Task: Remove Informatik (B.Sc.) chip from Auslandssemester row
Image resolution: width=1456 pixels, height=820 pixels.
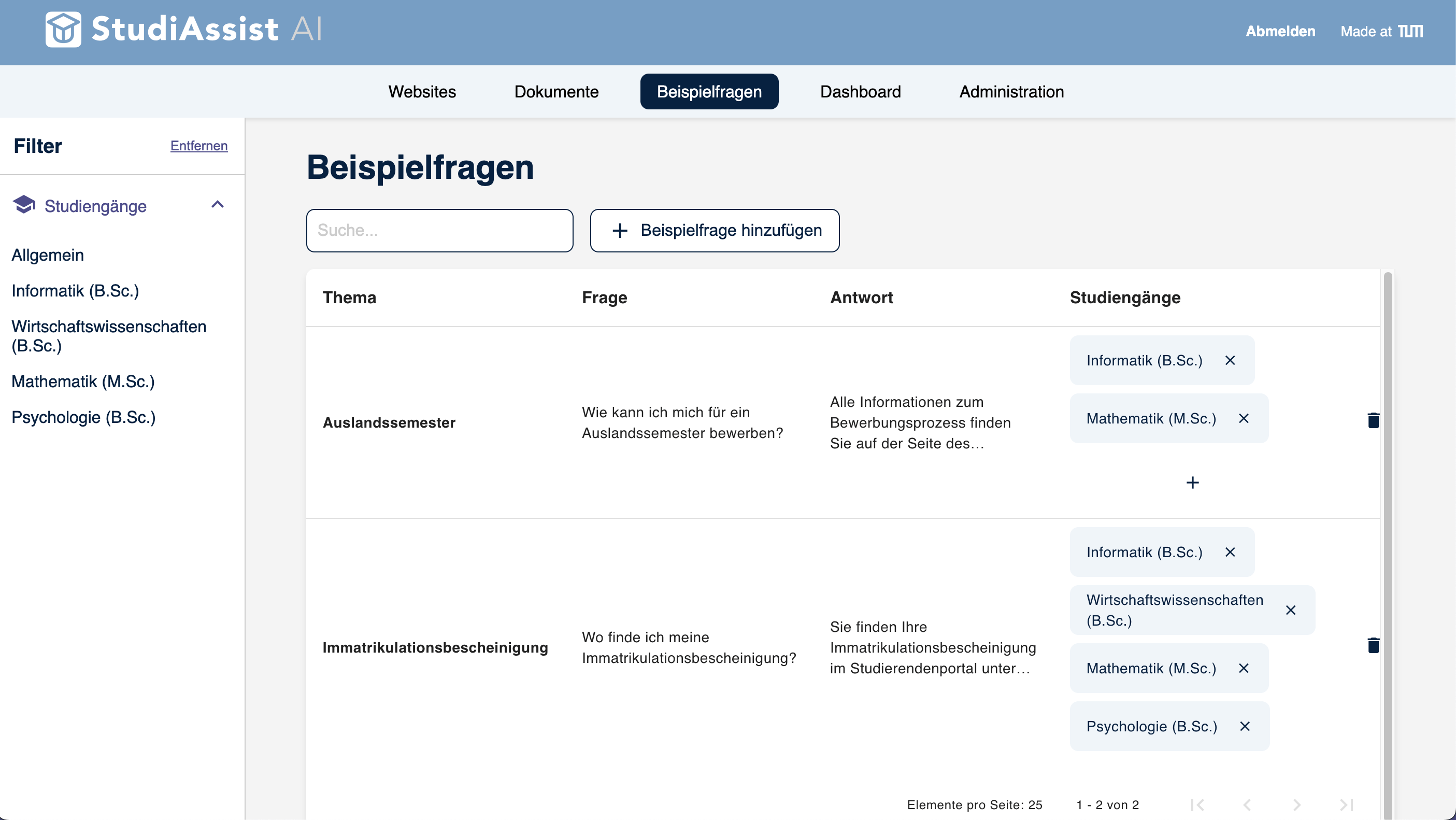Action: pyautogui.click(x=1230, y=360)
